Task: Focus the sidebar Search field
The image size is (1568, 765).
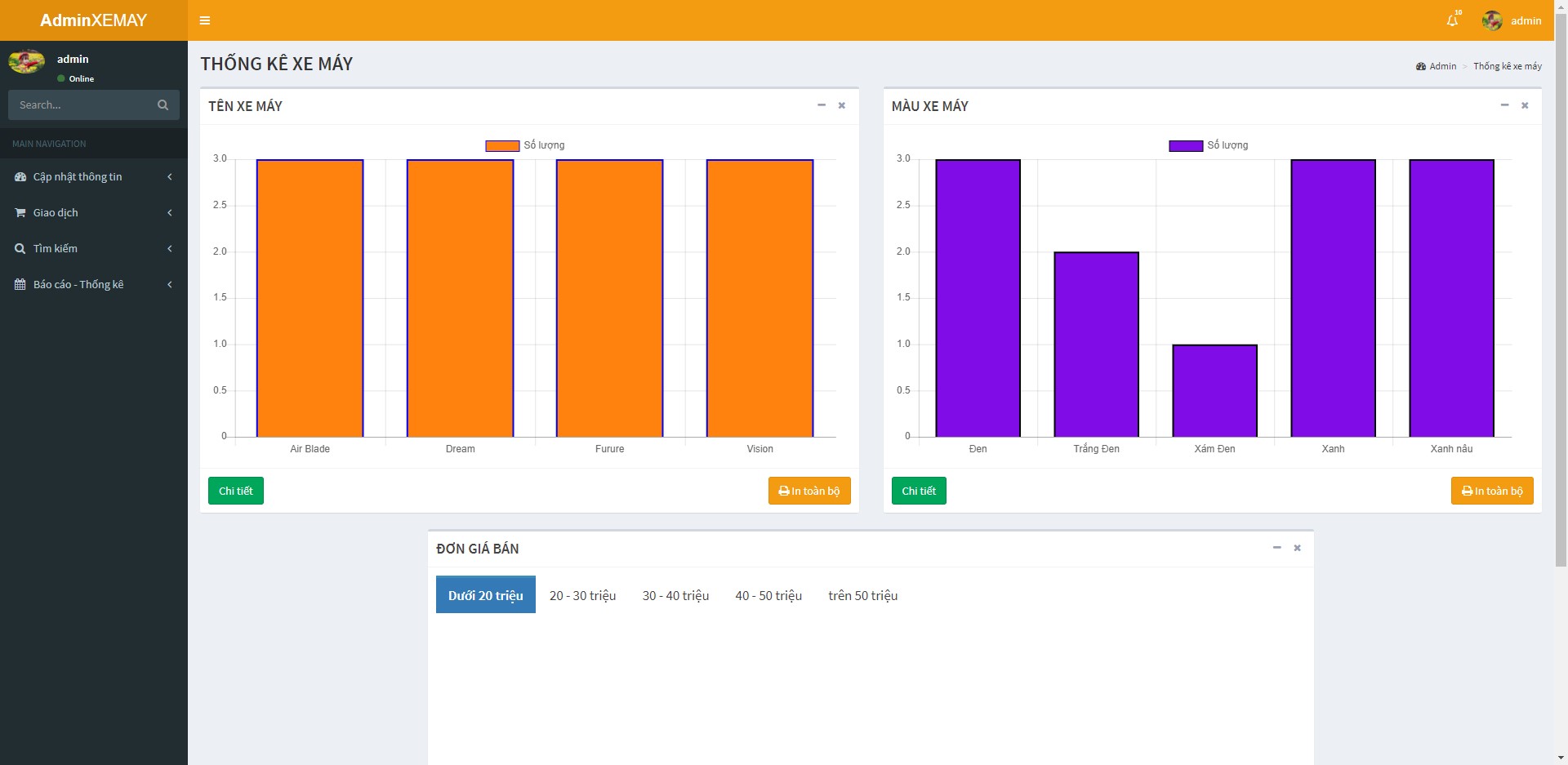Action: point(78,105)
